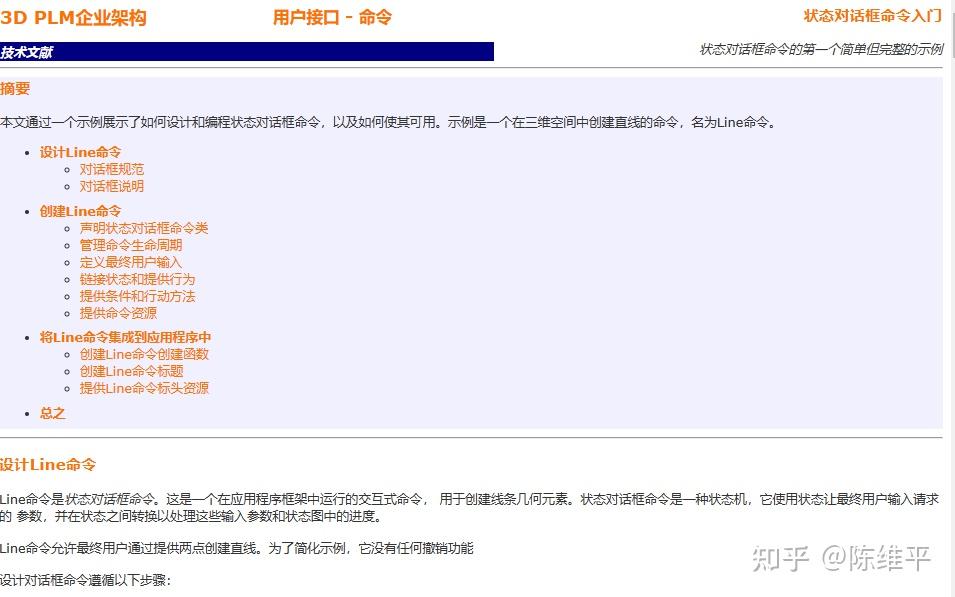Select the 对话框说明 link
The width and height of the screenshot is (955, 597).
[x=111, y=186]
